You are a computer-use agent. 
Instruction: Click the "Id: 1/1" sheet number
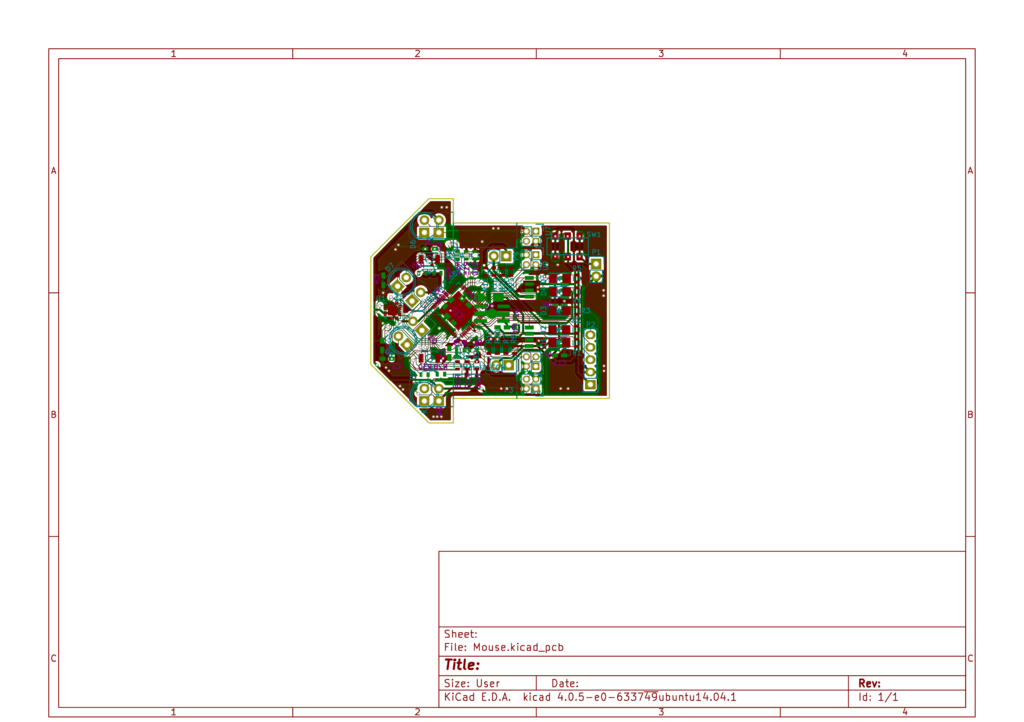click(878, 697)
